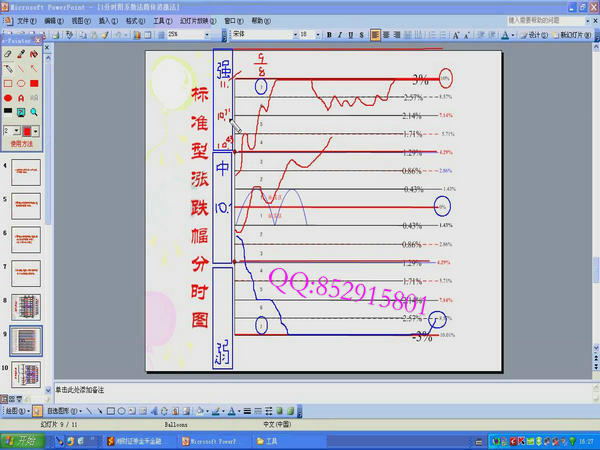
Task: Toggle left text alignment button
Action: coord(376,34)
